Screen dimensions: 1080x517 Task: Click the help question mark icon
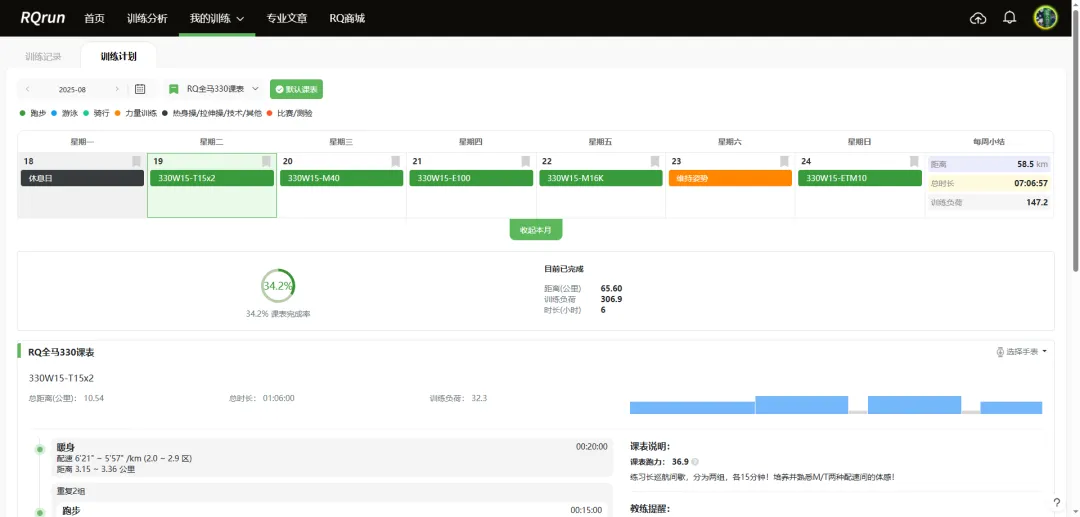(x=1056, y=502)
